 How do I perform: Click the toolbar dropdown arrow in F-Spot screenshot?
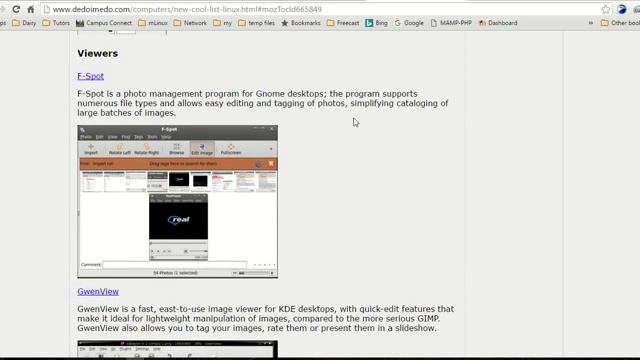pos(271,149)
